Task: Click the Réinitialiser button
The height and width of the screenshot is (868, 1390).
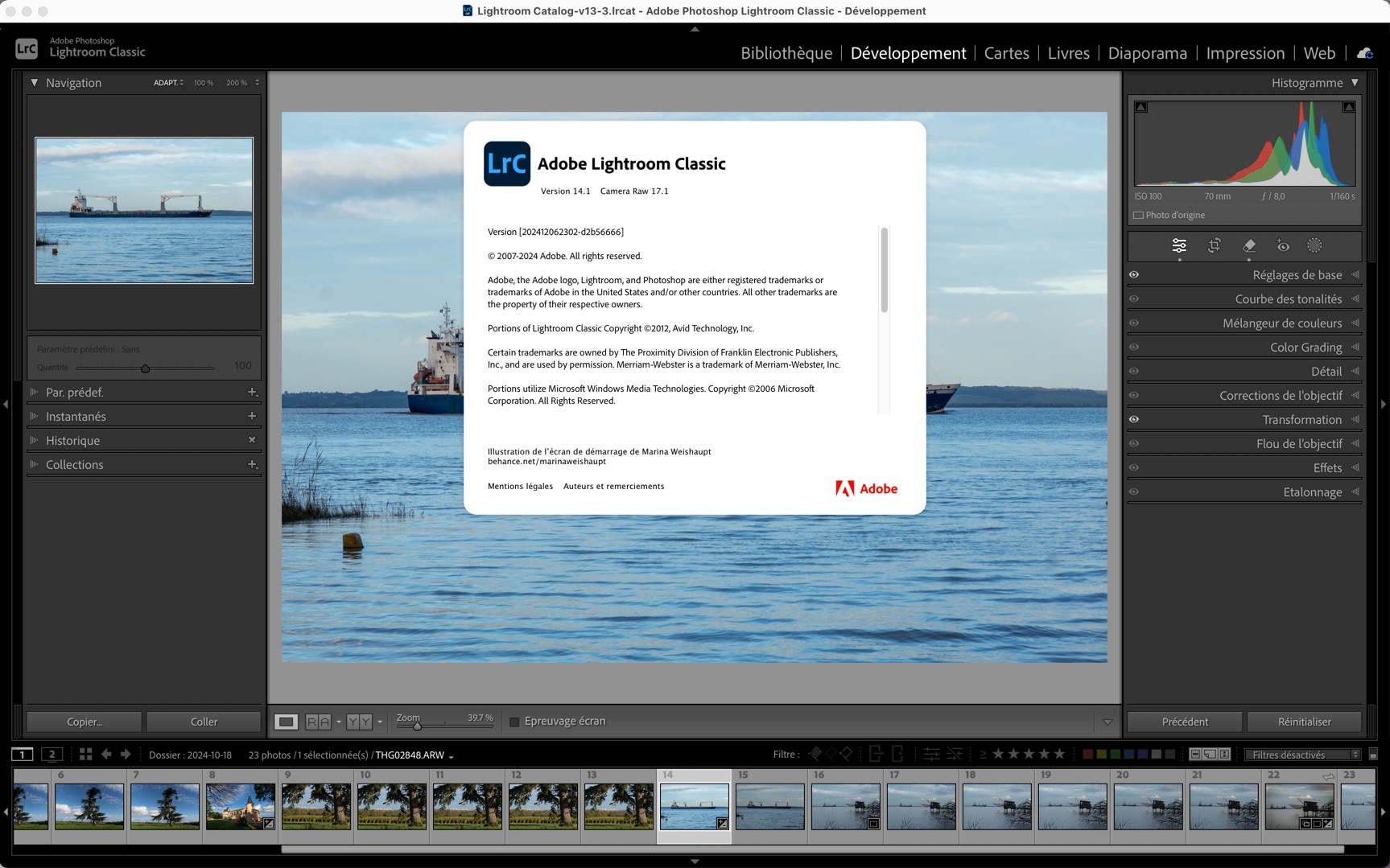Action: (1304, 722)
